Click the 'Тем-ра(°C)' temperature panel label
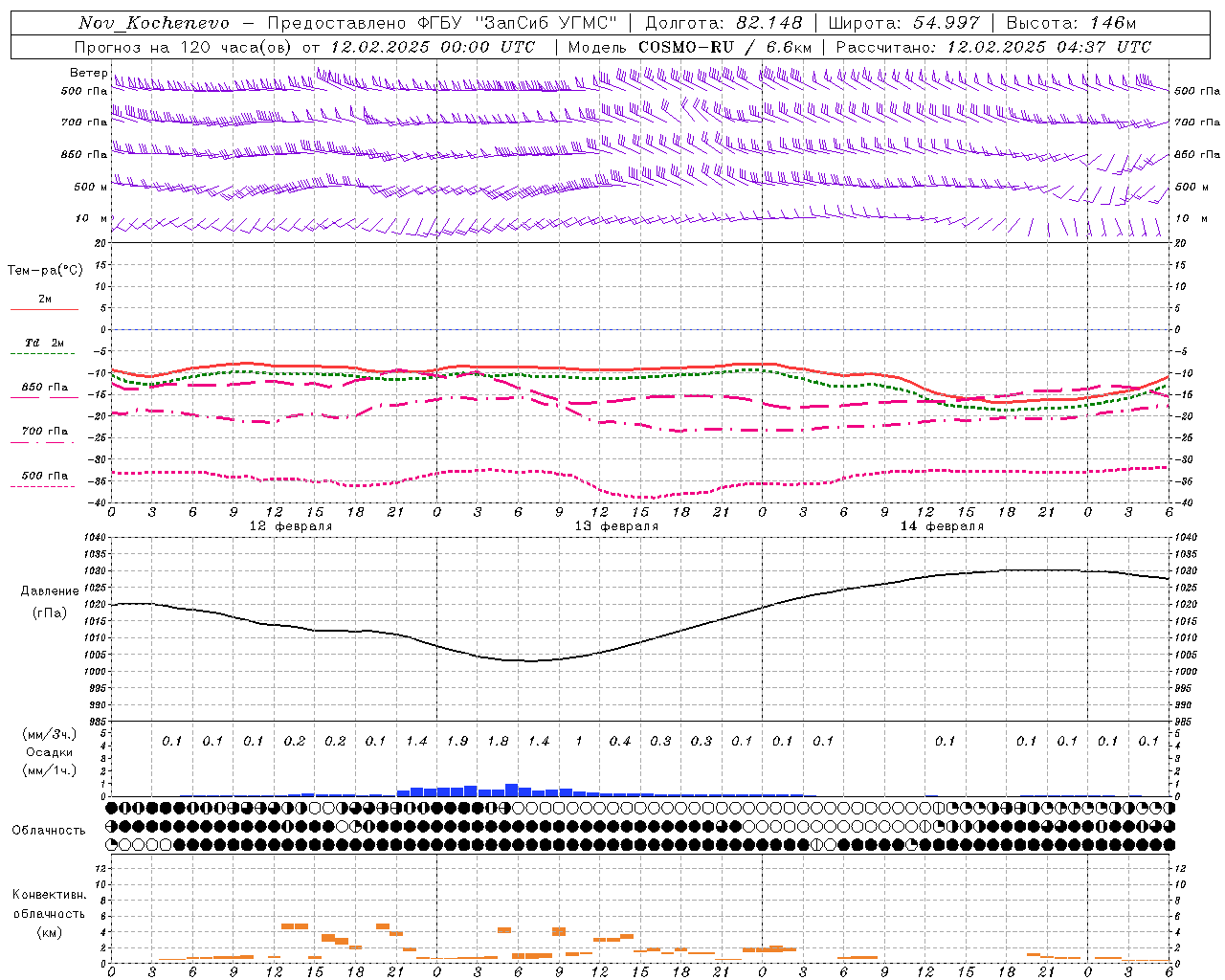Viewport: 1225px width, 980px height. pos(45,271)
